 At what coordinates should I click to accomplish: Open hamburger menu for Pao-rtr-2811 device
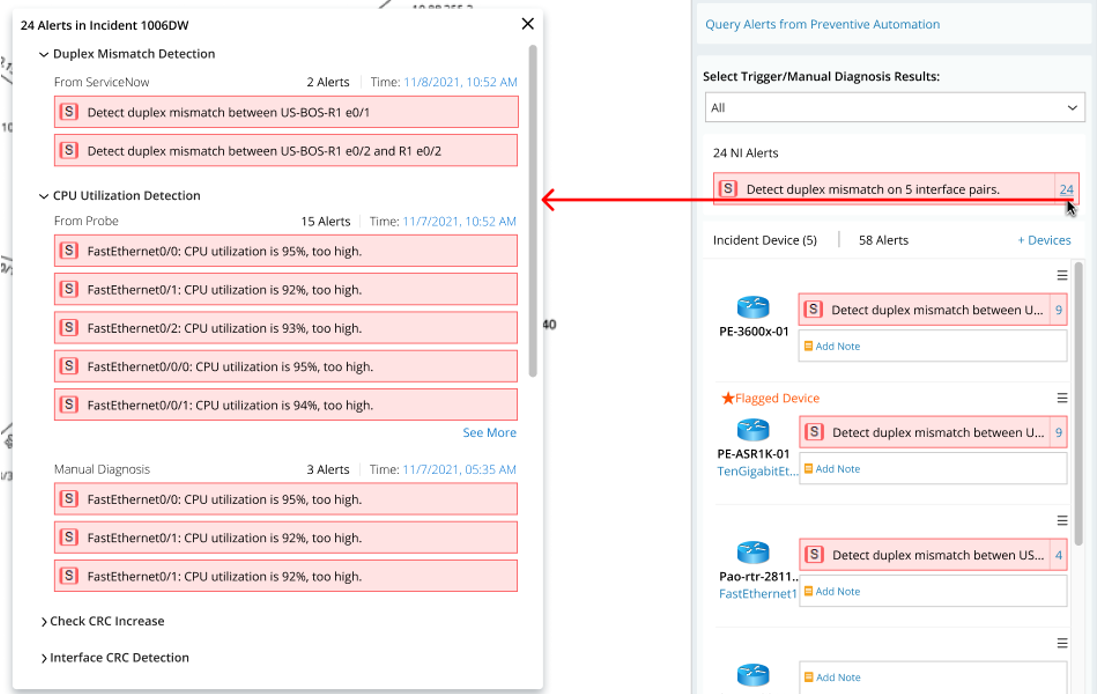pyautogui.click(x=1062, y=520)
